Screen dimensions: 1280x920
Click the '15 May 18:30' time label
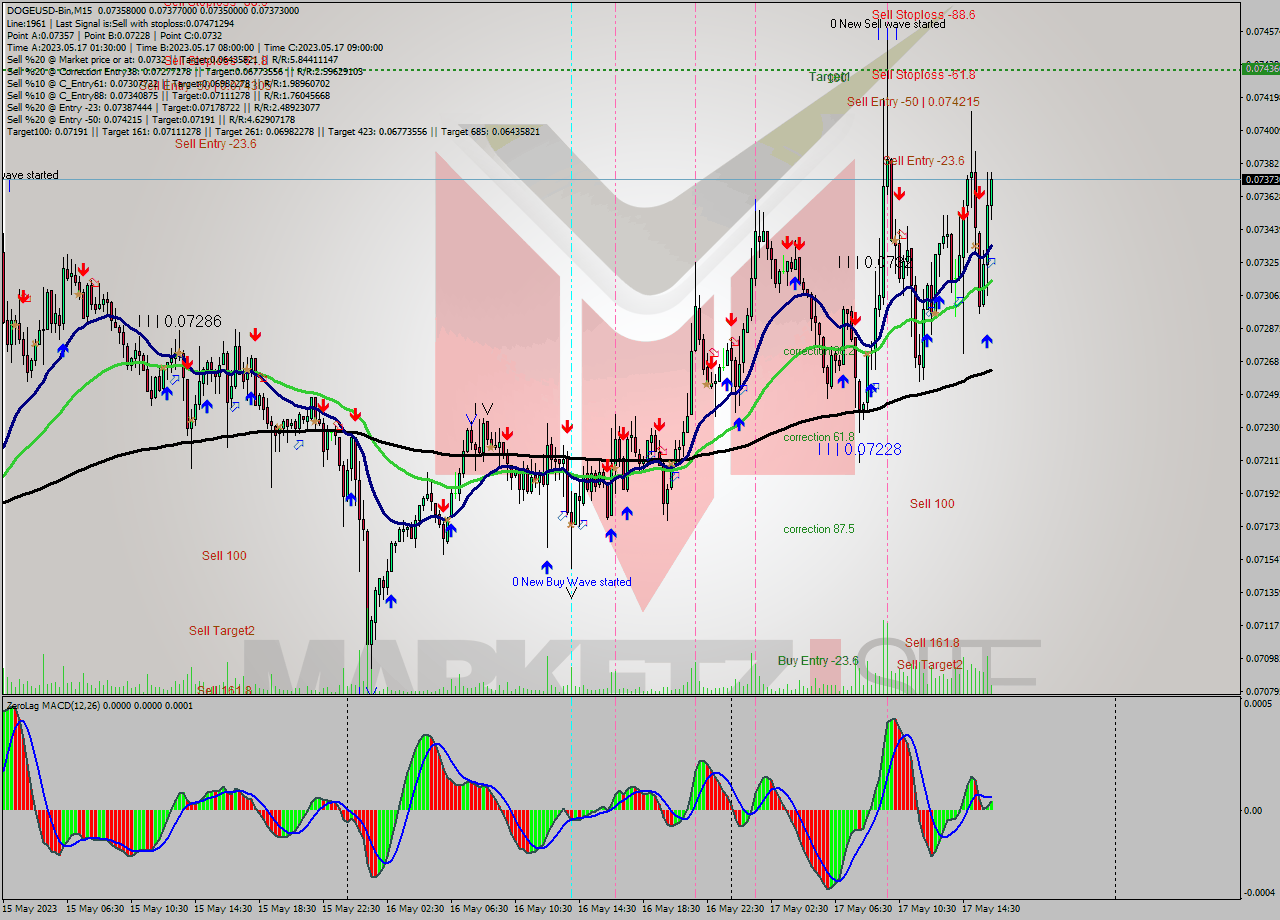click(287, 909)
